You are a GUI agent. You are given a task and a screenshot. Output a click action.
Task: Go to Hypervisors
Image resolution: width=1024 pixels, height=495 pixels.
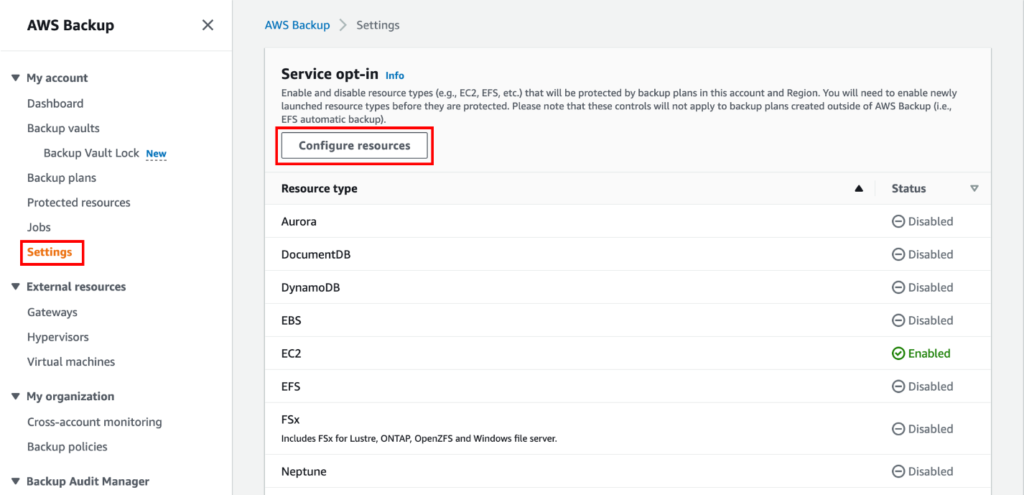[x=58, y=337]
